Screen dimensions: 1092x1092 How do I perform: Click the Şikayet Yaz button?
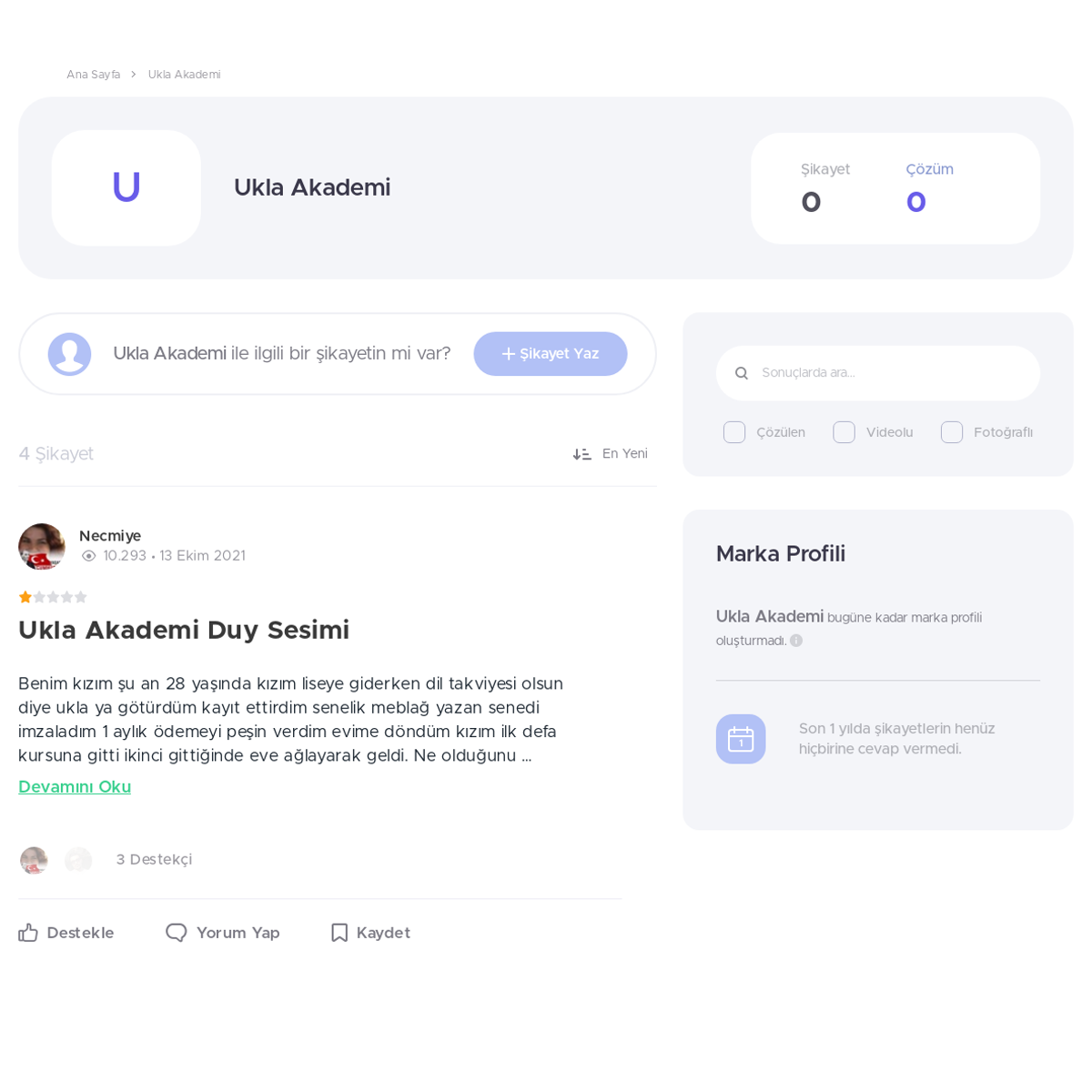551,354
